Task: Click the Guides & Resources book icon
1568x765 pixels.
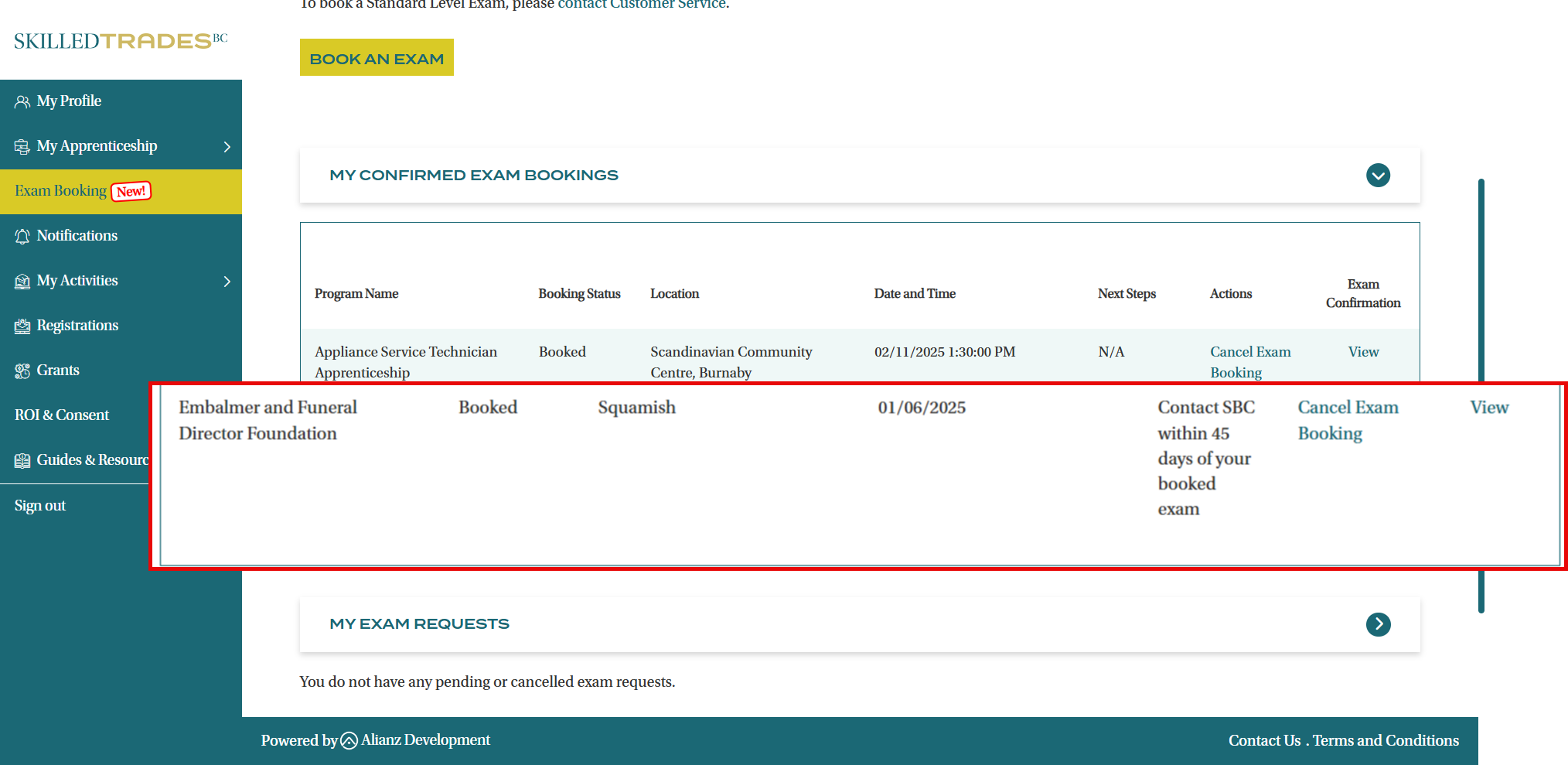Action: [x=22, y=461]
